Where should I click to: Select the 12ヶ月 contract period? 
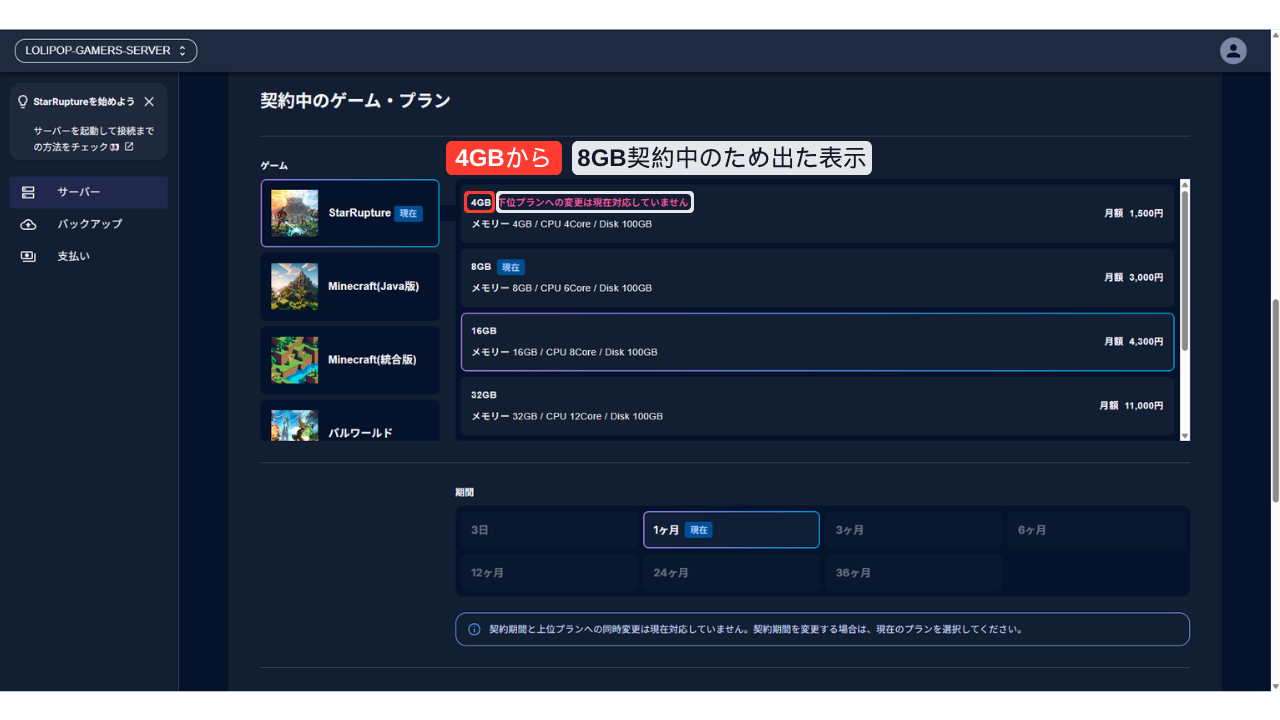548,573
